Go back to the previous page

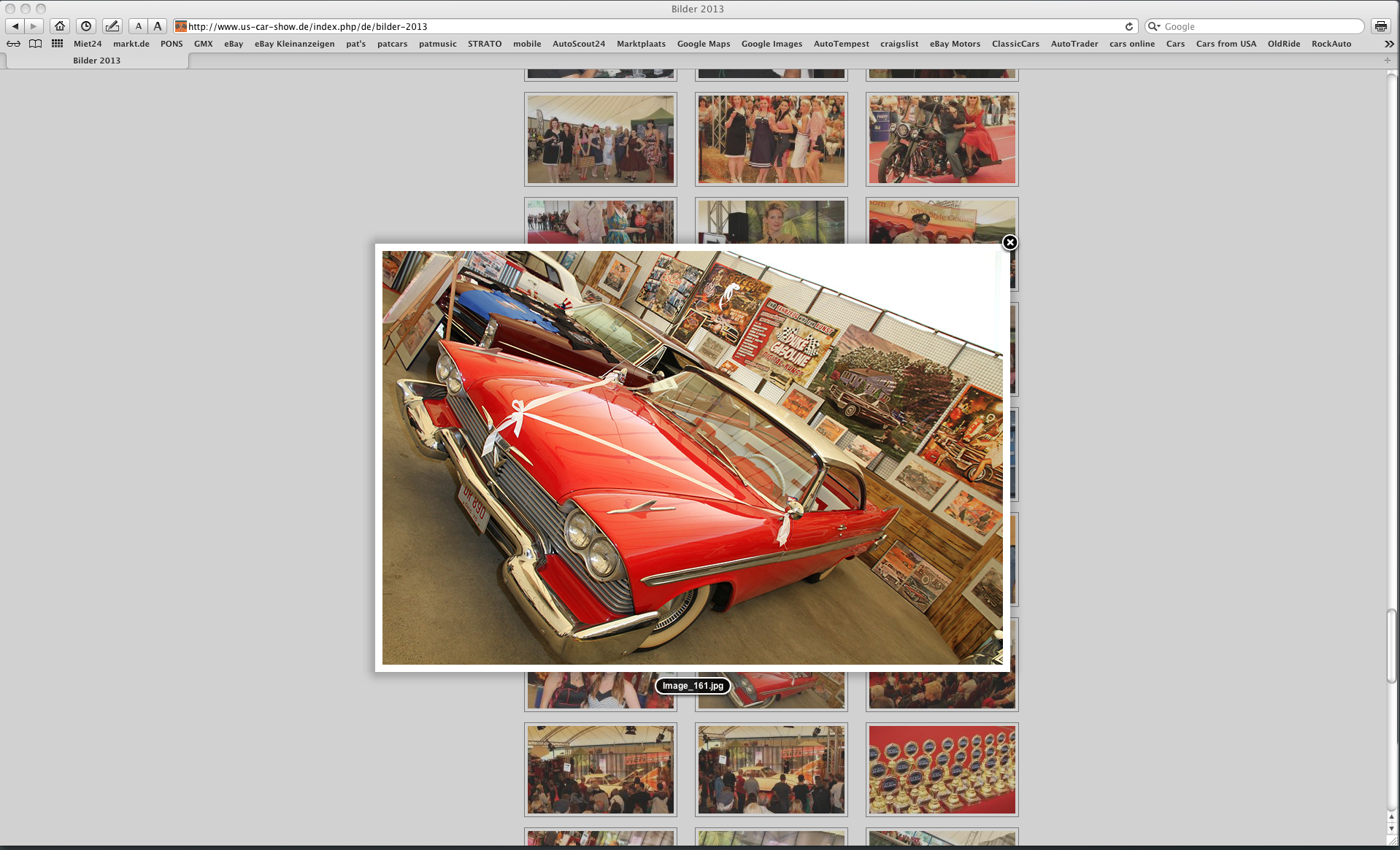(x=15, y=26)
